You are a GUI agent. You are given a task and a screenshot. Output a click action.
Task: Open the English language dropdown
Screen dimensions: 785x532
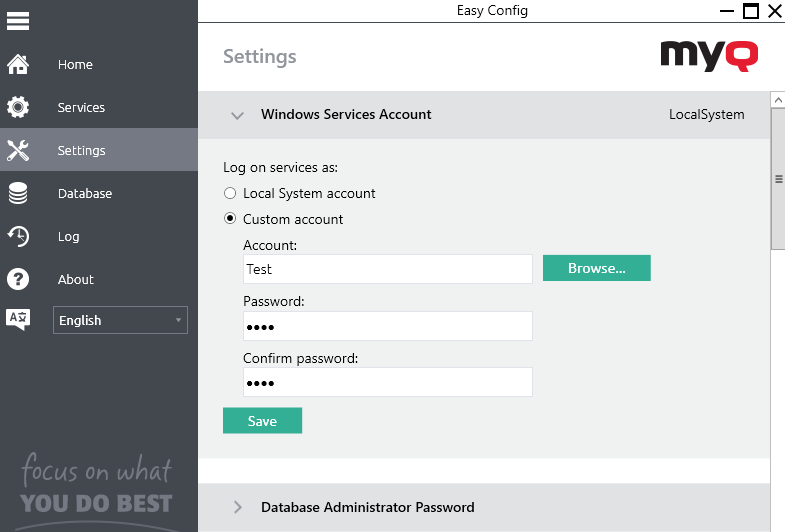pyautogui.click(x=120, y=320)
